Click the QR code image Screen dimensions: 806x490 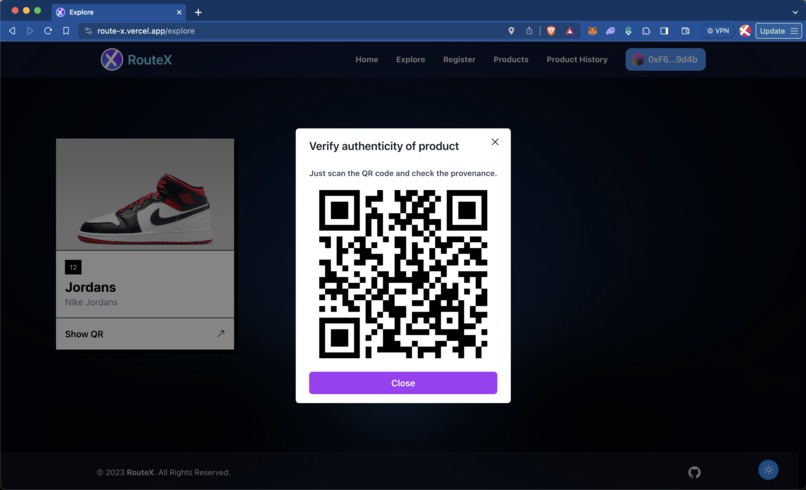[403, 274]
